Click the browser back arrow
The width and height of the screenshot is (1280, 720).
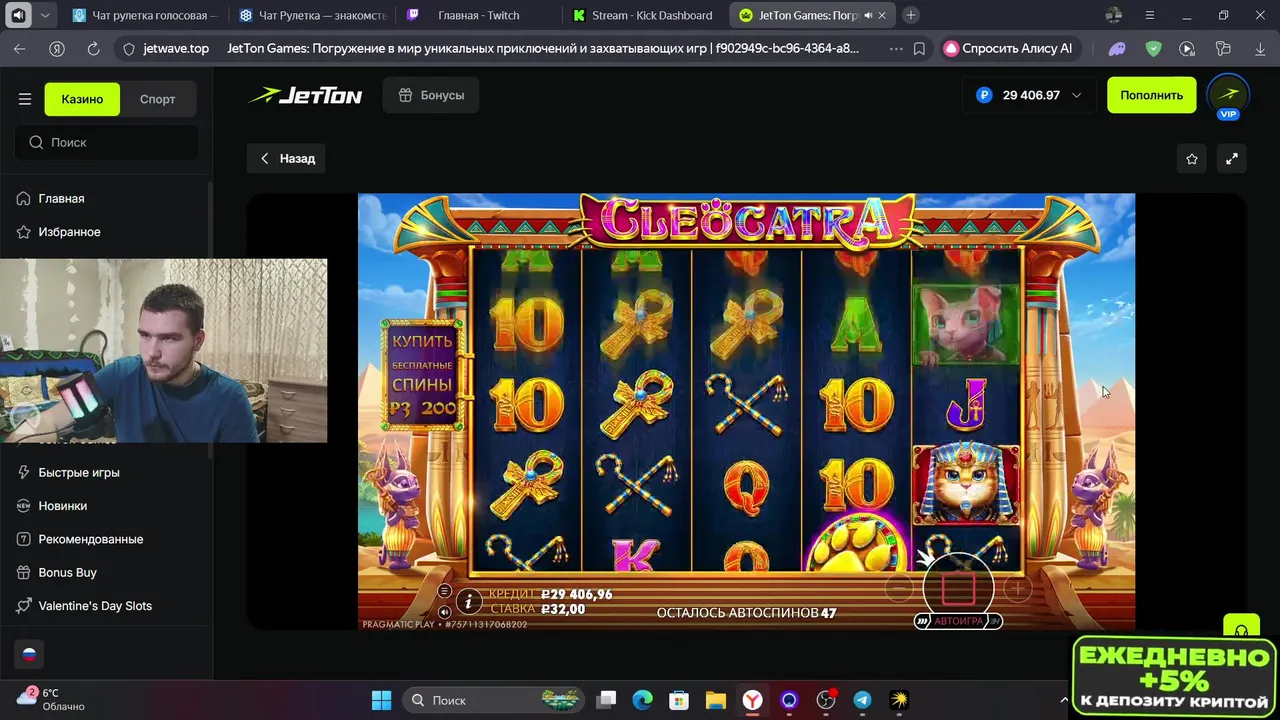click(x=20, y=48)
